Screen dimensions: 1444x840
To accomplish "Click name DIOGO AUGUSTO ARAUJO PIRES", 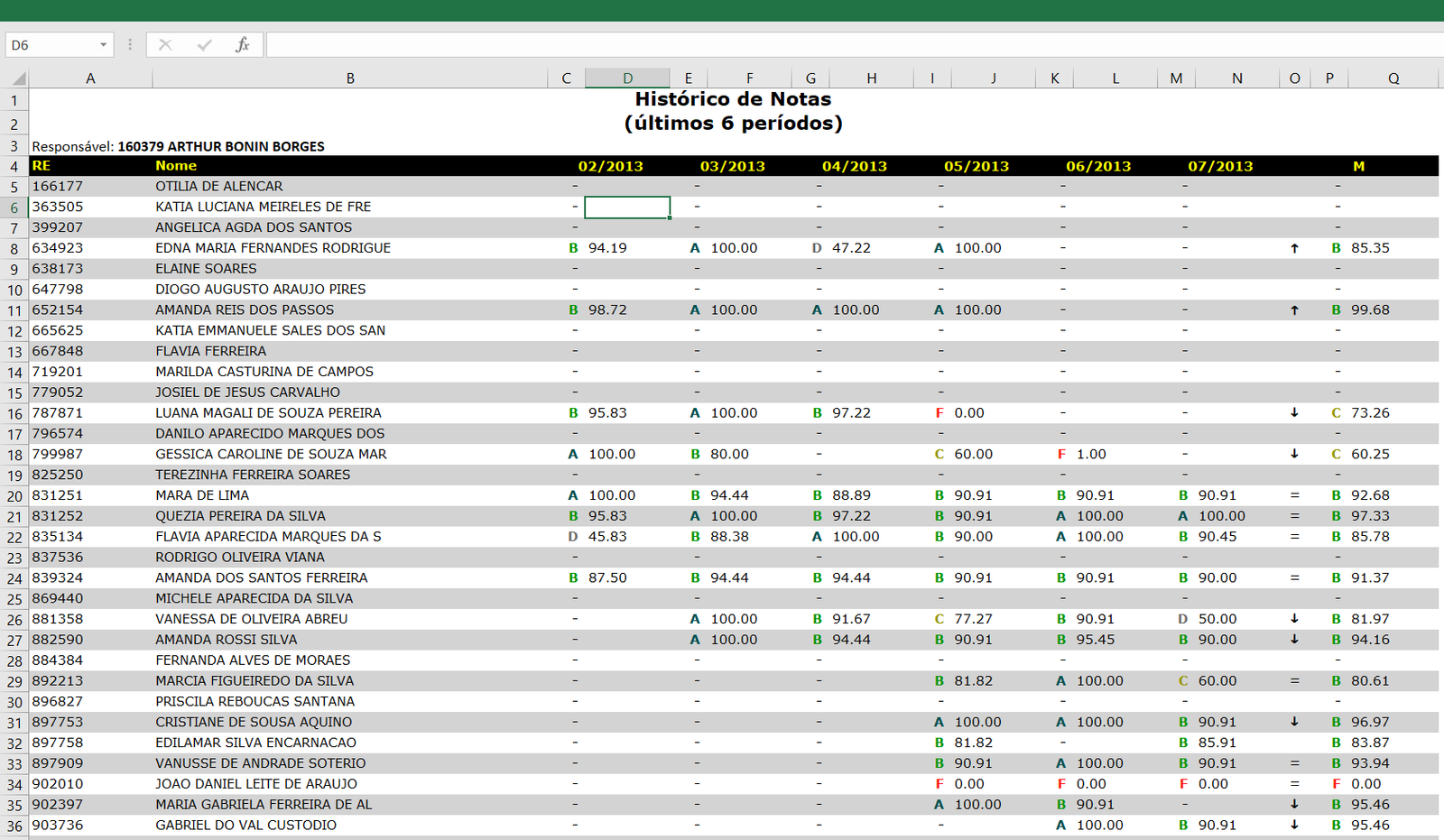I will pos(260,290).
